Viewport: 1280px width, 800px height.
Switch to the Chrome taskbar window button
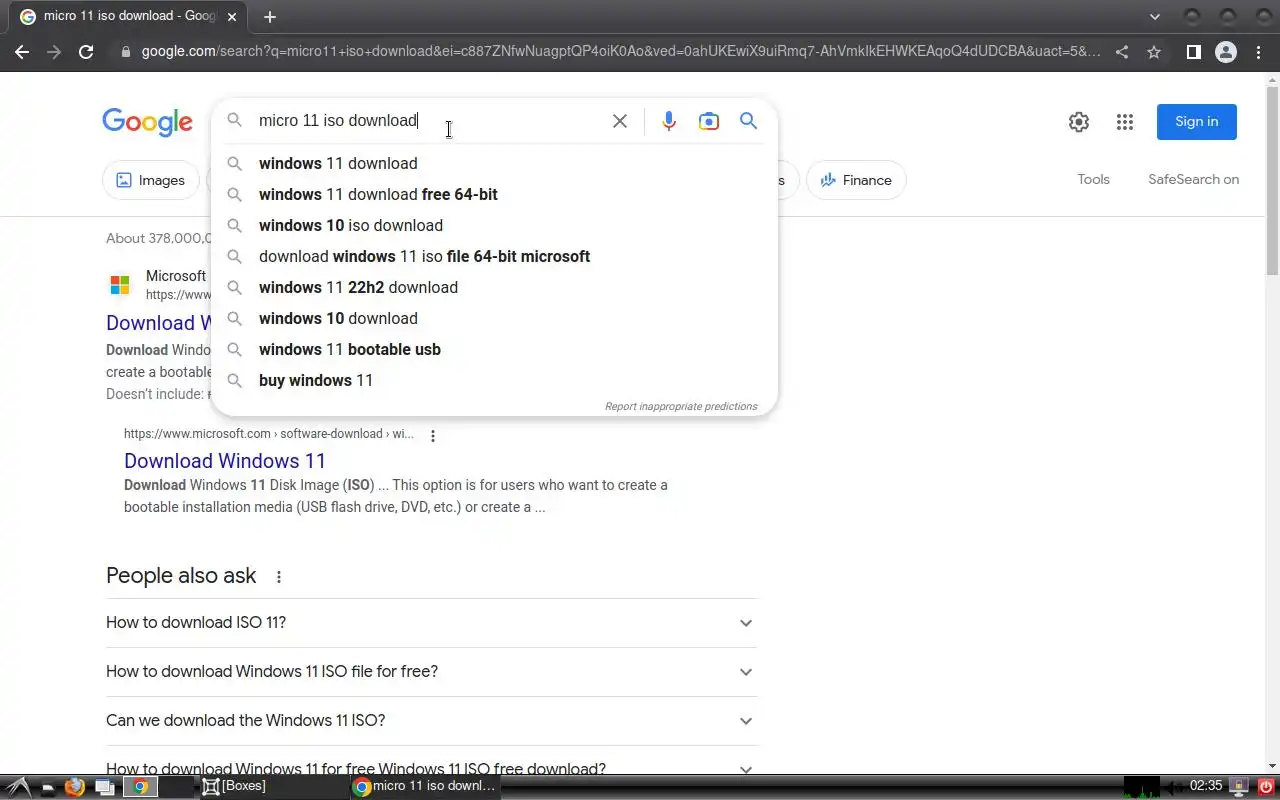tap(425, 787)
